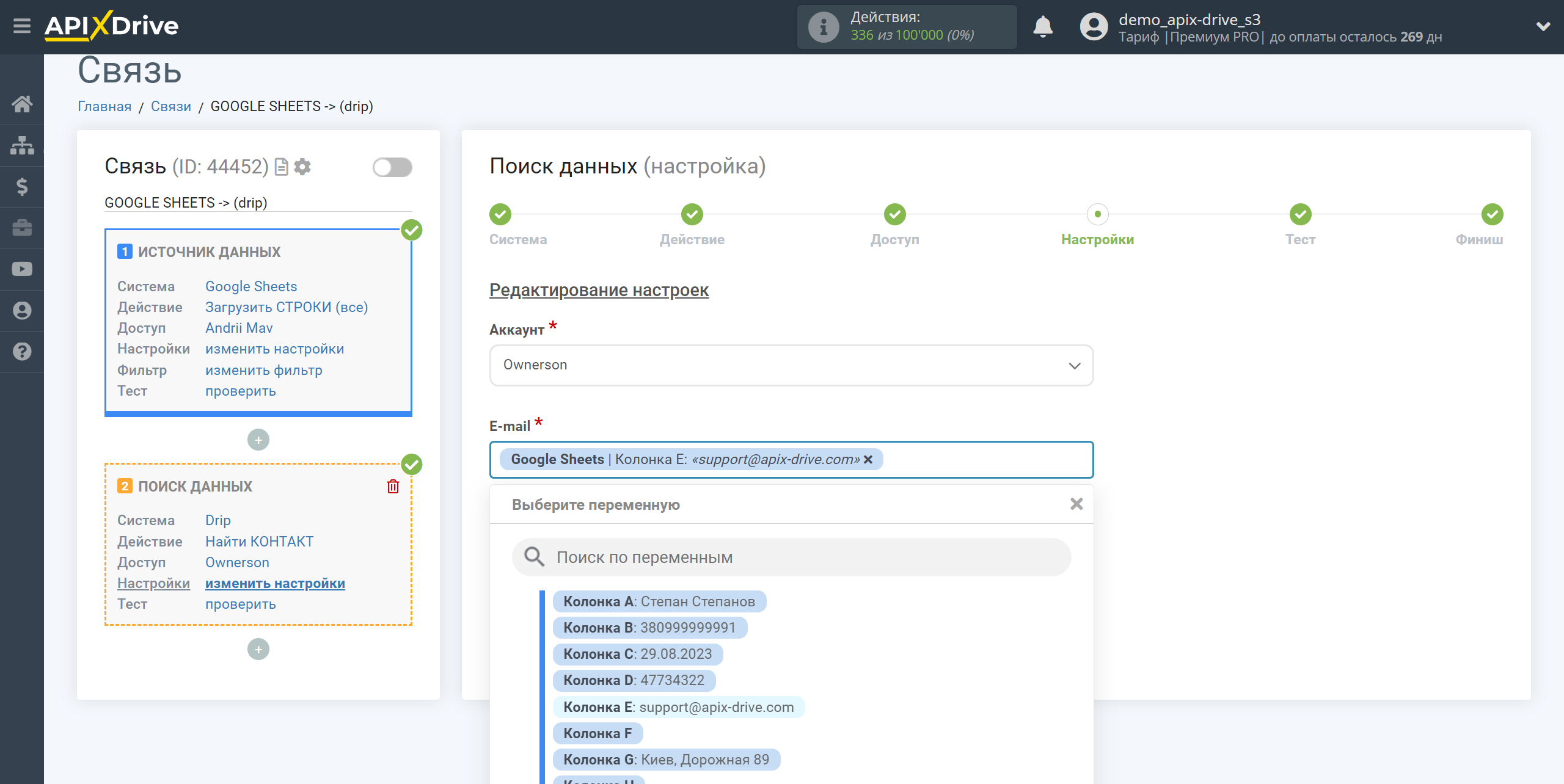The width and height of the screenshot is (1564, 784).
Task: Select variable Колонка G: Киев, Дорожная 89
Action: tap(667, 760)
